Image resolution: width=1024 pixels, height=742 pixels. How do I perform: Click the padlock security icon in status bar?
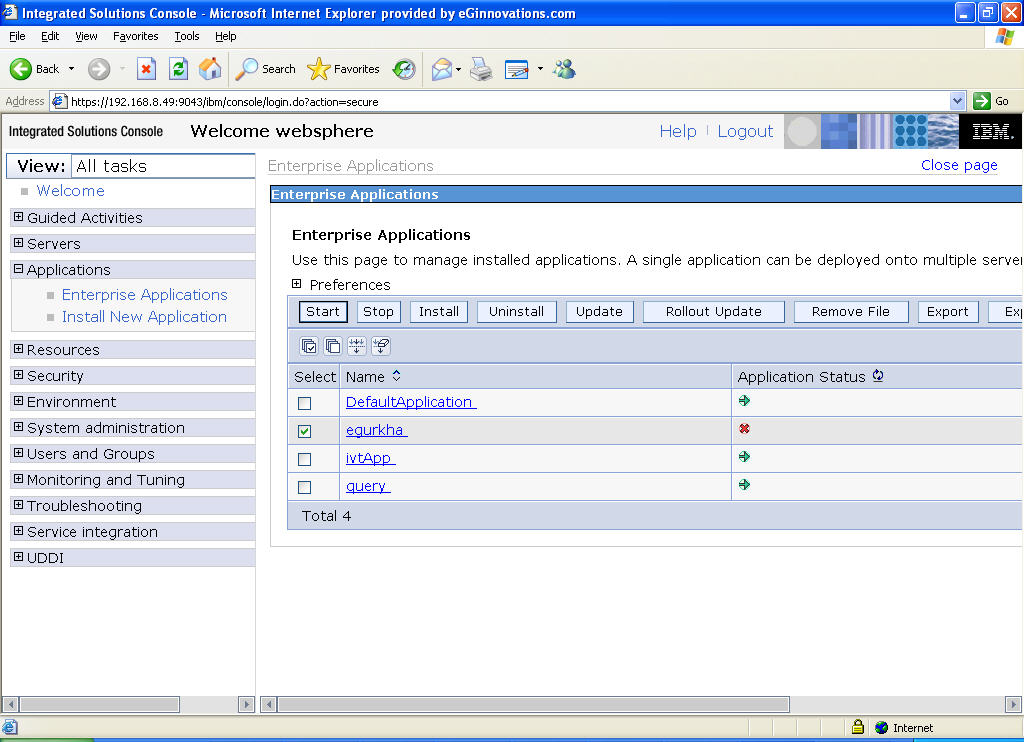[858, 727]
